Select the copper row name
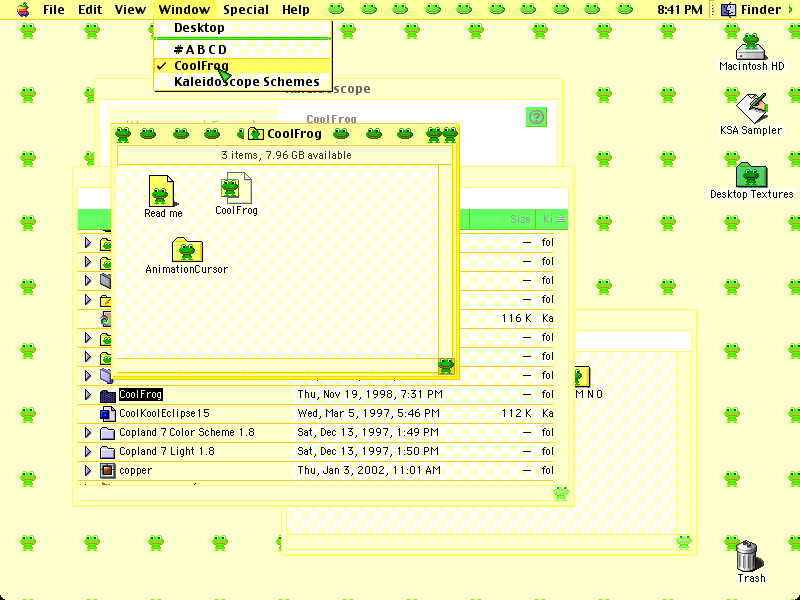This screenshot has width=800, height=600. click(x=135, y=470)
